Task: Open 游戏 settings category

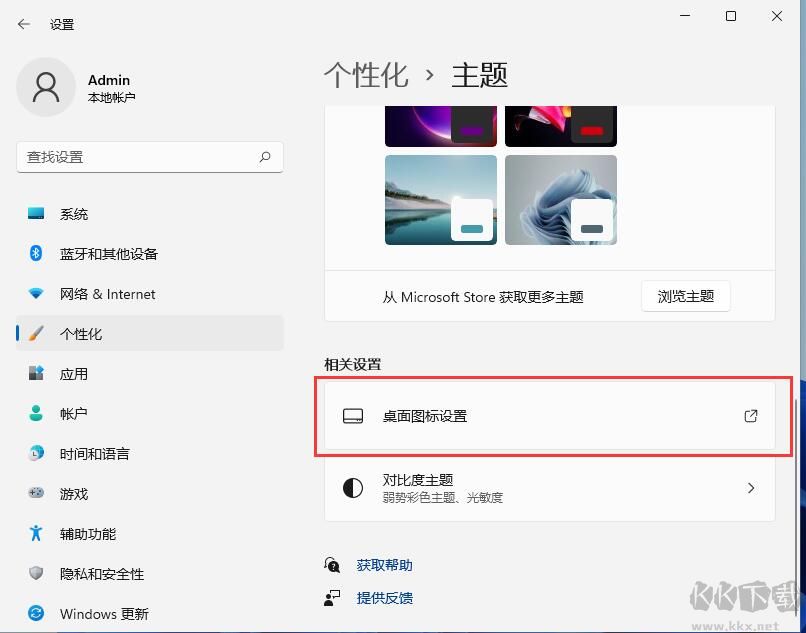Action: (x=150, y=494)
